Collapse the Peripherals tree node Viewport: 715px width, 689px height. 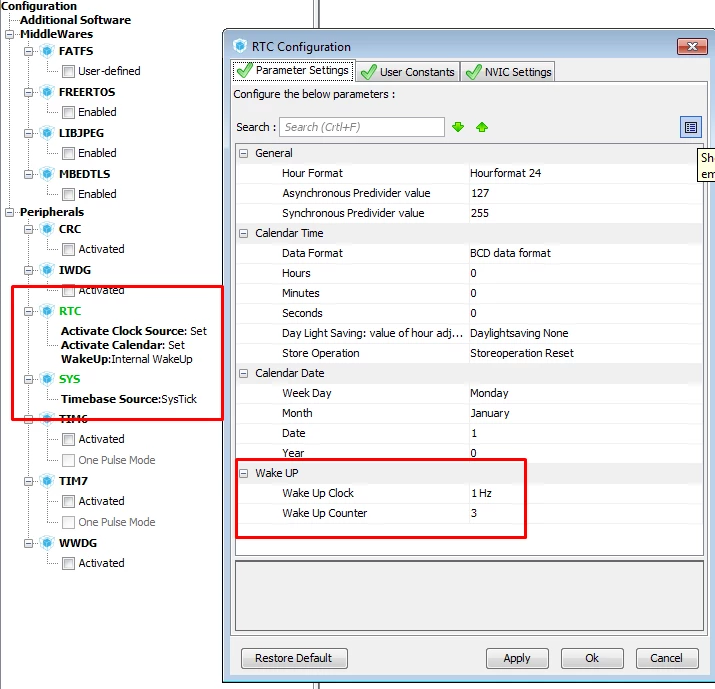tap(9, 212)
